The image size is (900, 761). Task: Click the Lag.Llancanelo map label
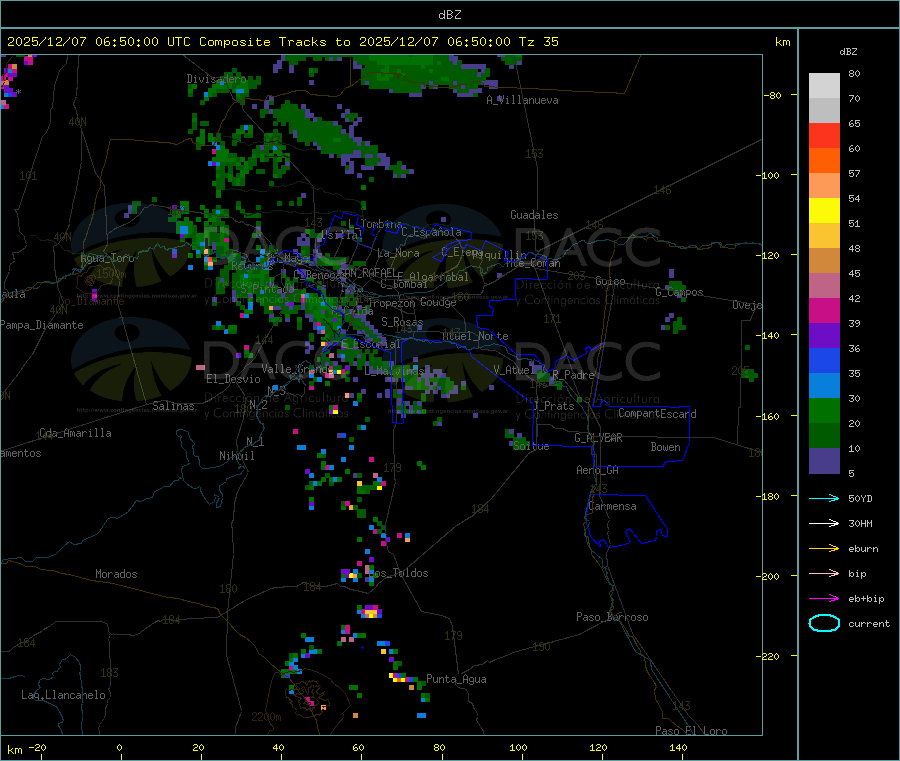(x=64, y=695)
